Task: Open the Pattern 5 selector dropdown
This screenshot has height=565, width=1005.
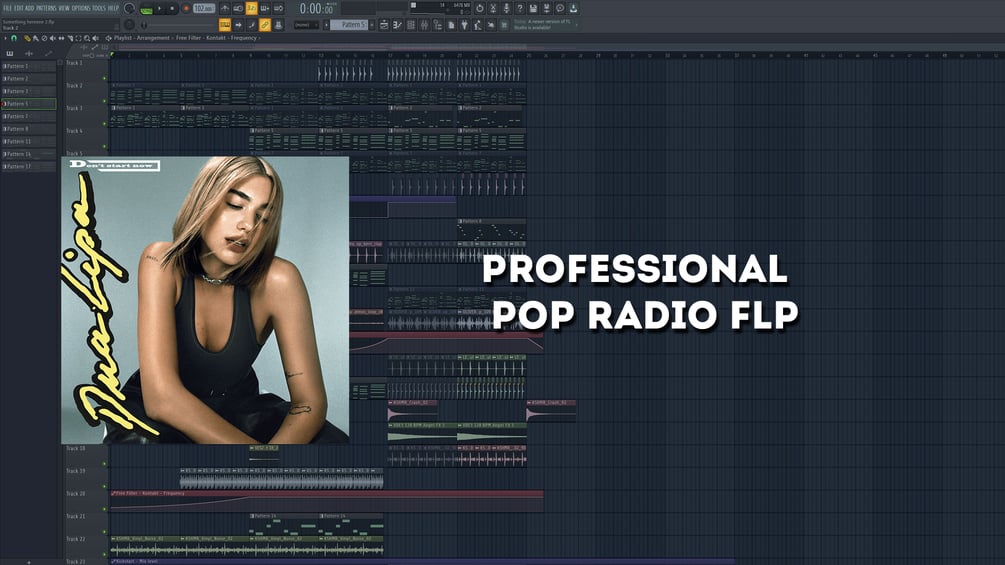Action: tap(349, 25)
